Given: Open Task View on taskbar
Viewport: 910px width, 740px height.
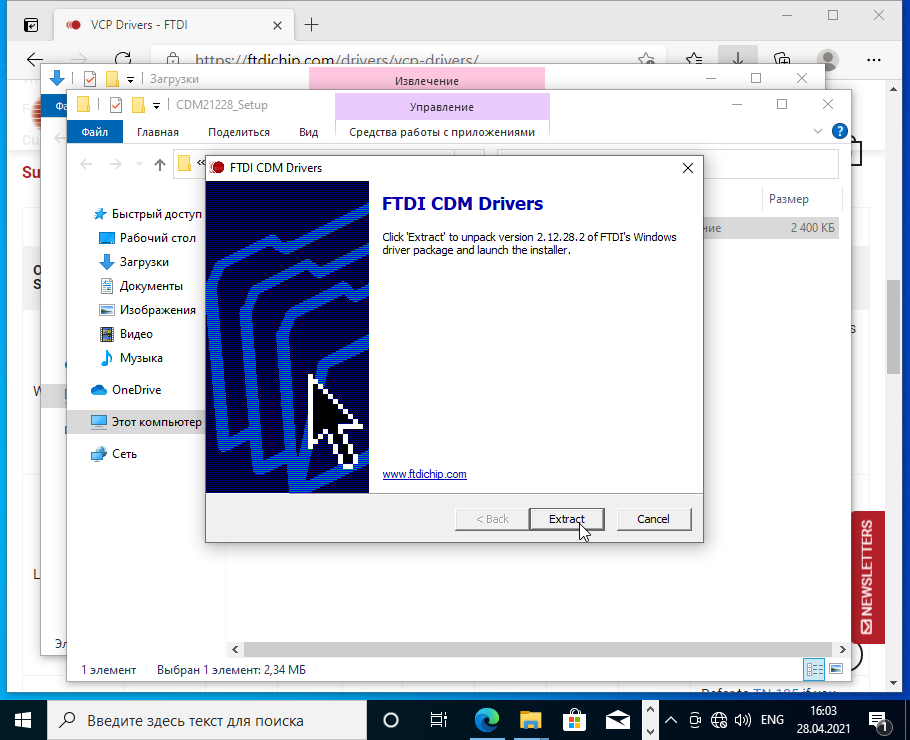Looking at the screenshot, I should pos(439,720).
